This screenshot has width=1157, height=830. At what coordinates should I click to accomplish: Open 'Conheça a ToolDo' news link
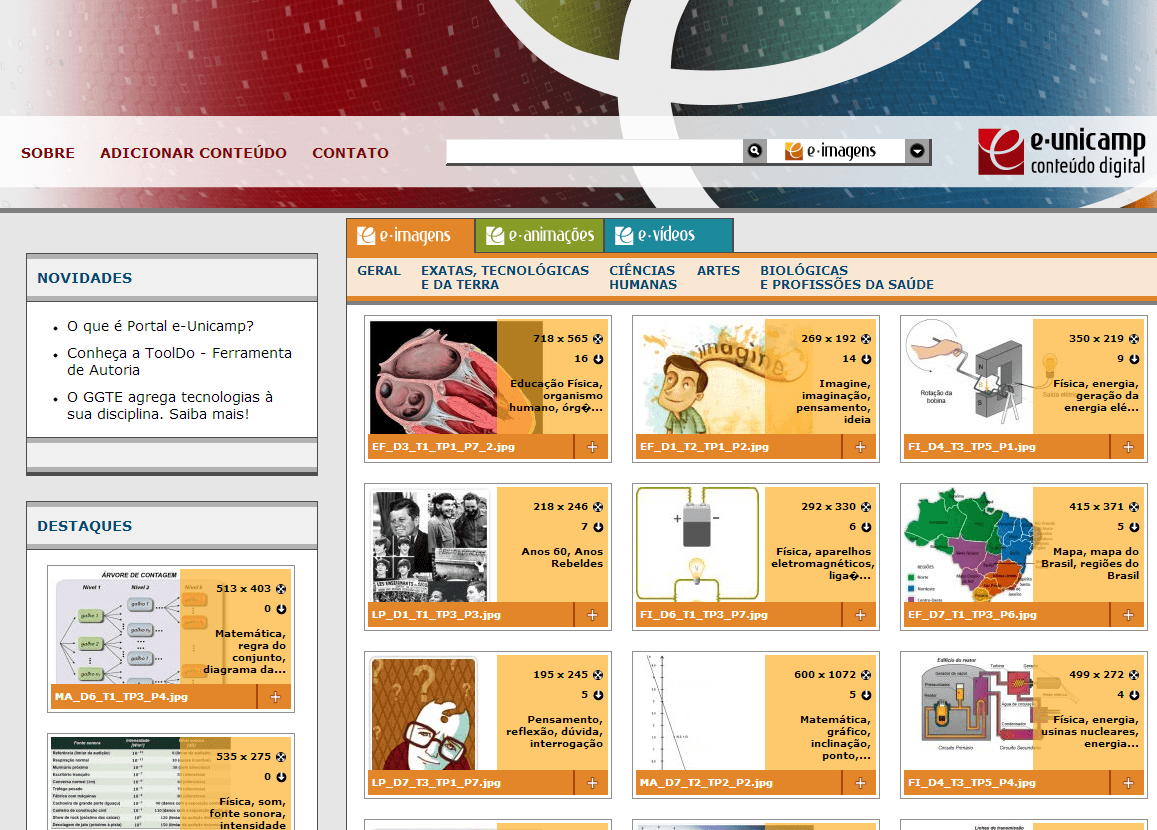point(179,362)
